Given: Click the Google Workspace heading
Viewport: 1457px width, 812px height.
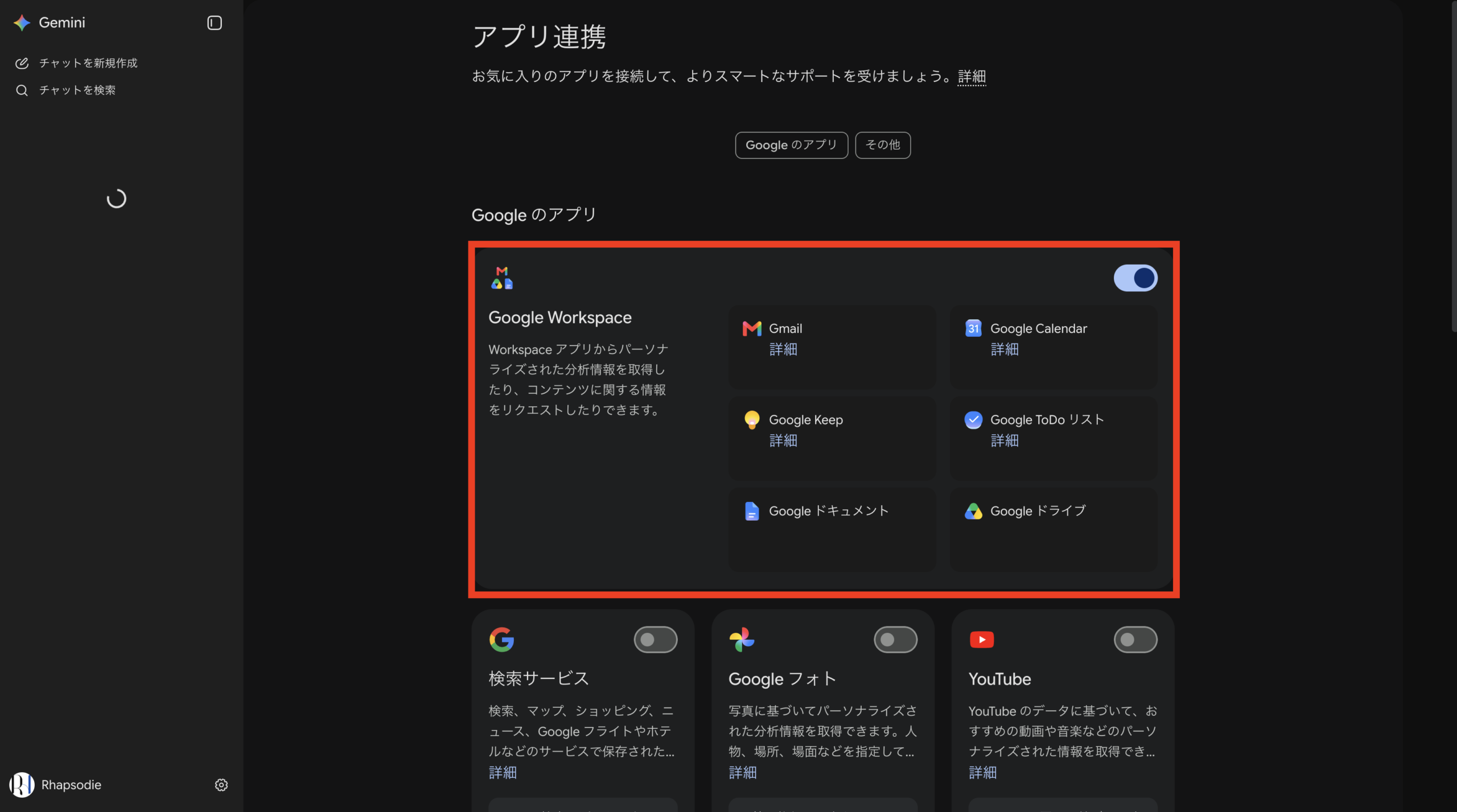Looking at the screenshot, I should [x=560, y=318].
